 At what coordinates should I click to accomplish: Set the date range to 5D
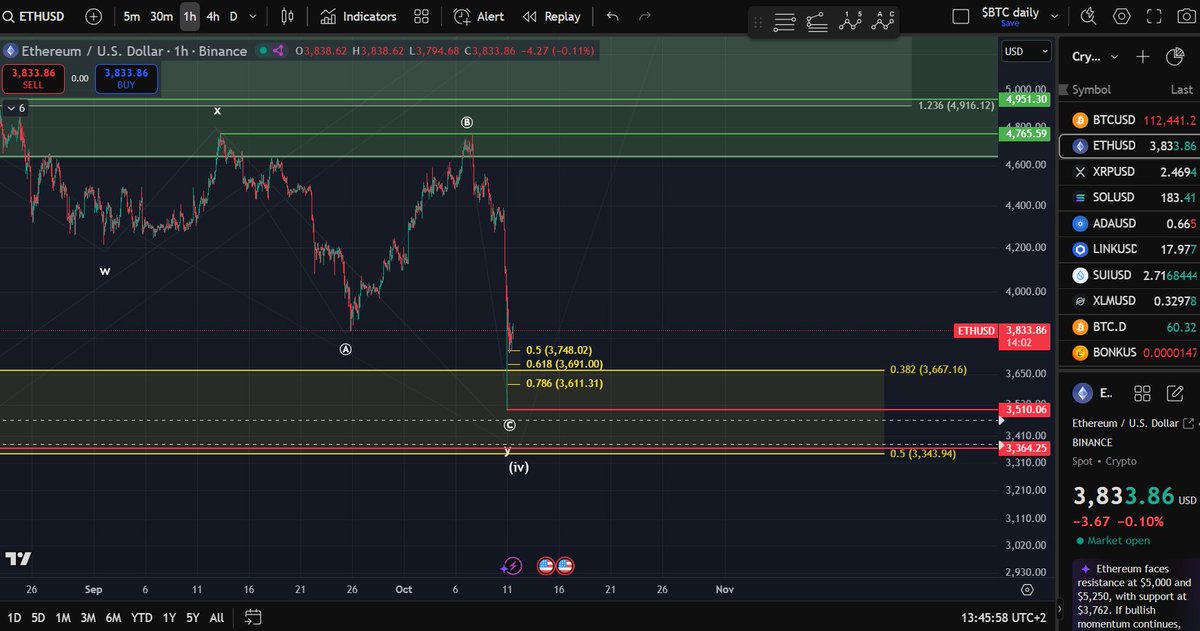(38, 617)
